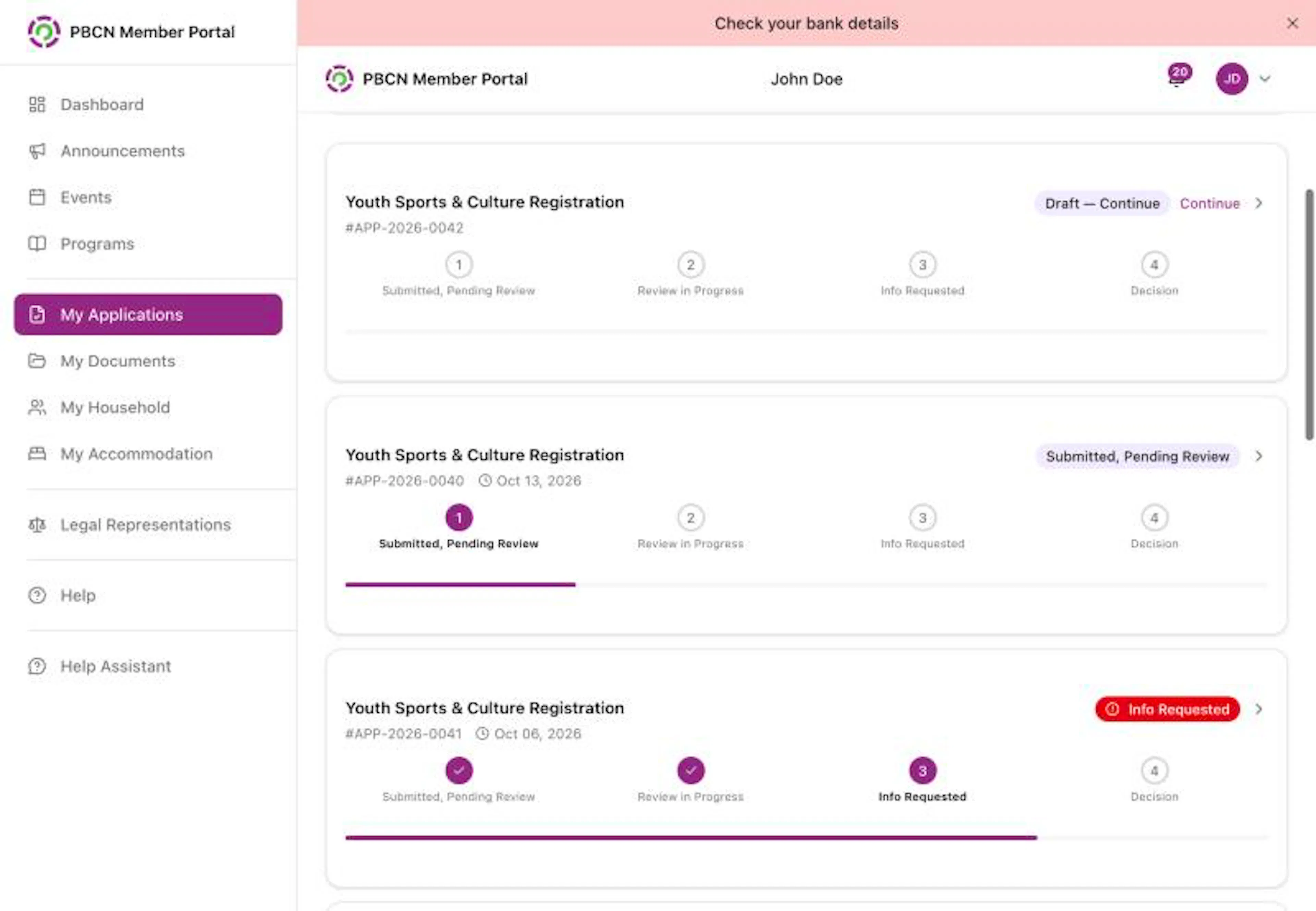Open application APP-2026-0041 via its chevron
This screenshot has height=911, width=1316.
[1258, 709]
